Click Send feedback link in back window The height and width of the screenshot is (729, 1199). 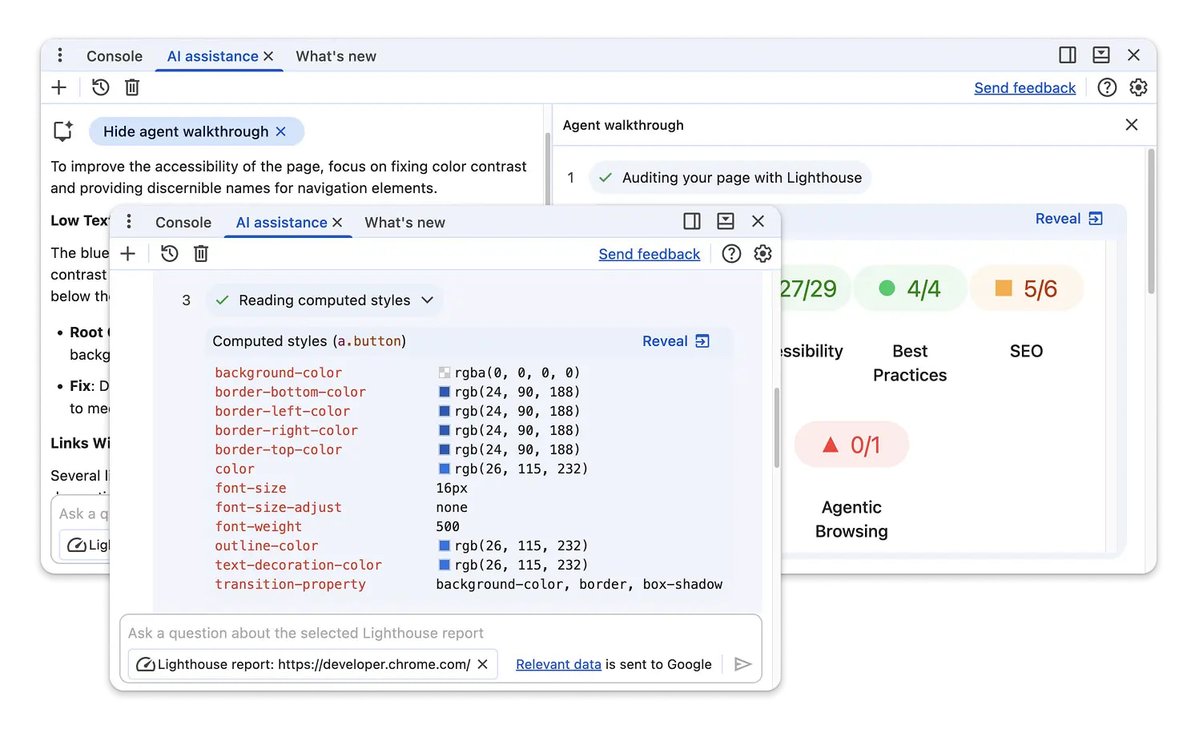coord(1025,88)
